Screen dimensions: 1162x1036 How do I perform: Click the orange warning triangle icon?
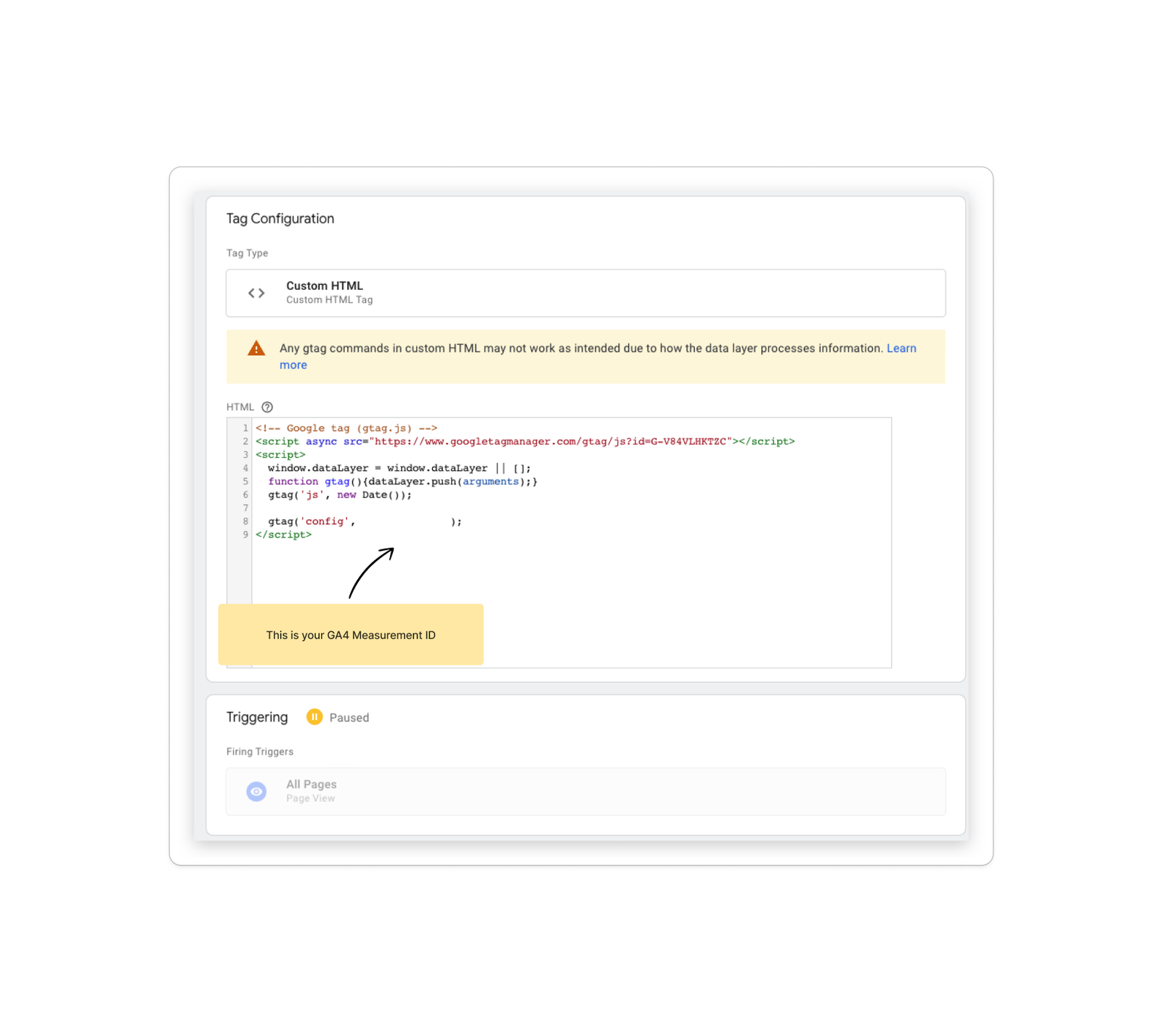pyautogui.click(x=256, y=349)
